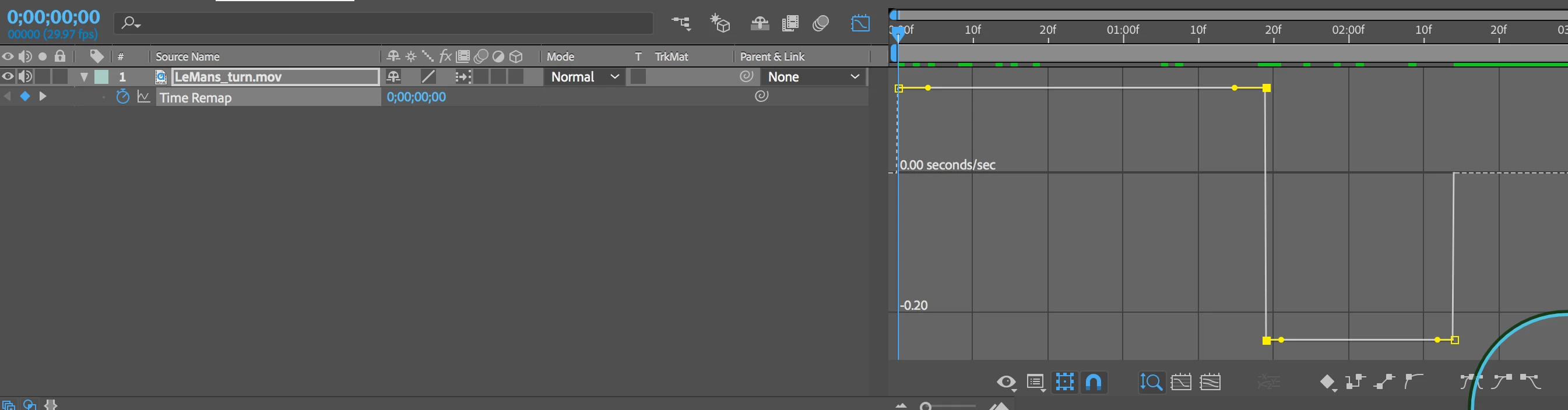This screenshot has width=1568, height=410.
Task: Toggle the Draft 3D icon
Action: [x=720, y=23]
